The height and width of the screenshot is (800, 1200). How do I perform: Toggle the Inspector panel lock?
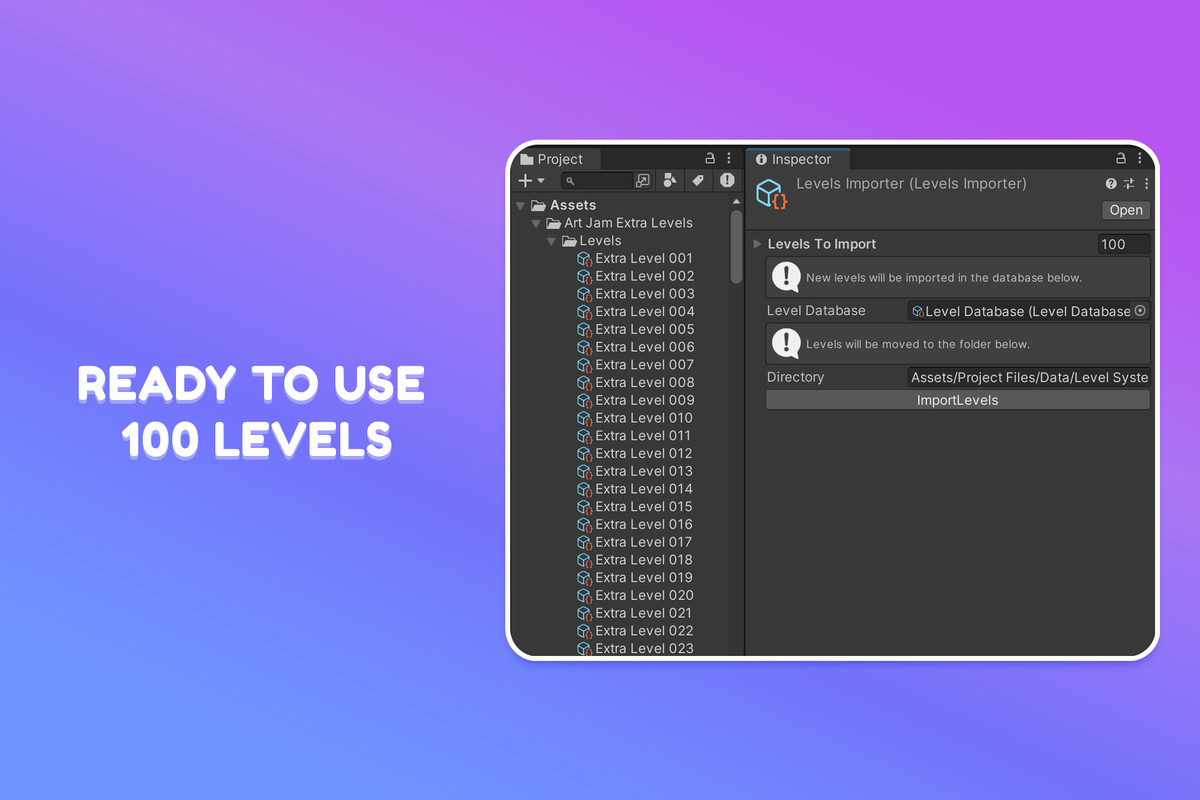(x=1121, y=158)
